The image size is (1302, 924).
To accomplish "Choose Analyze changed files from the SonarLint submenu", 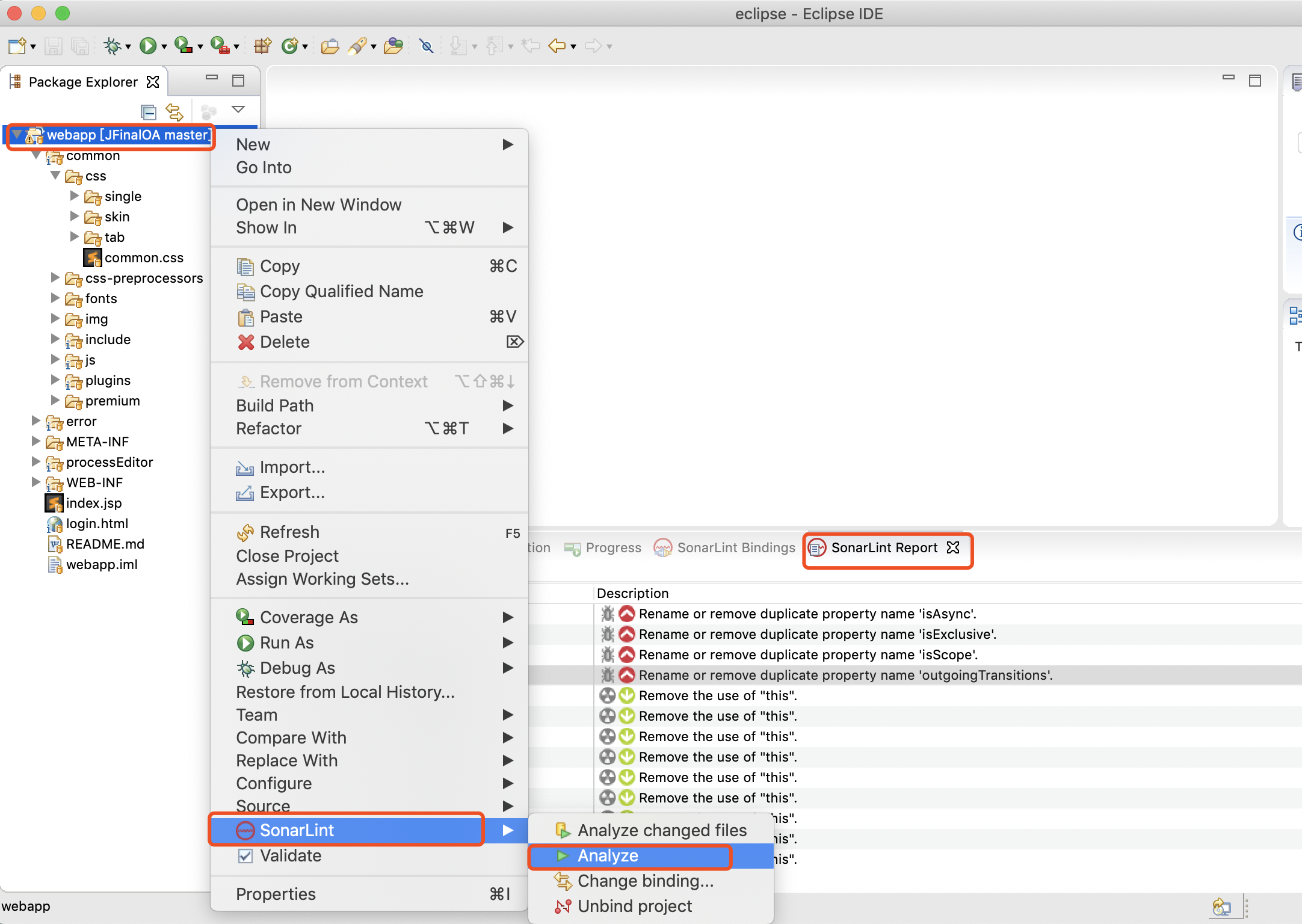I will pos(662,830).
